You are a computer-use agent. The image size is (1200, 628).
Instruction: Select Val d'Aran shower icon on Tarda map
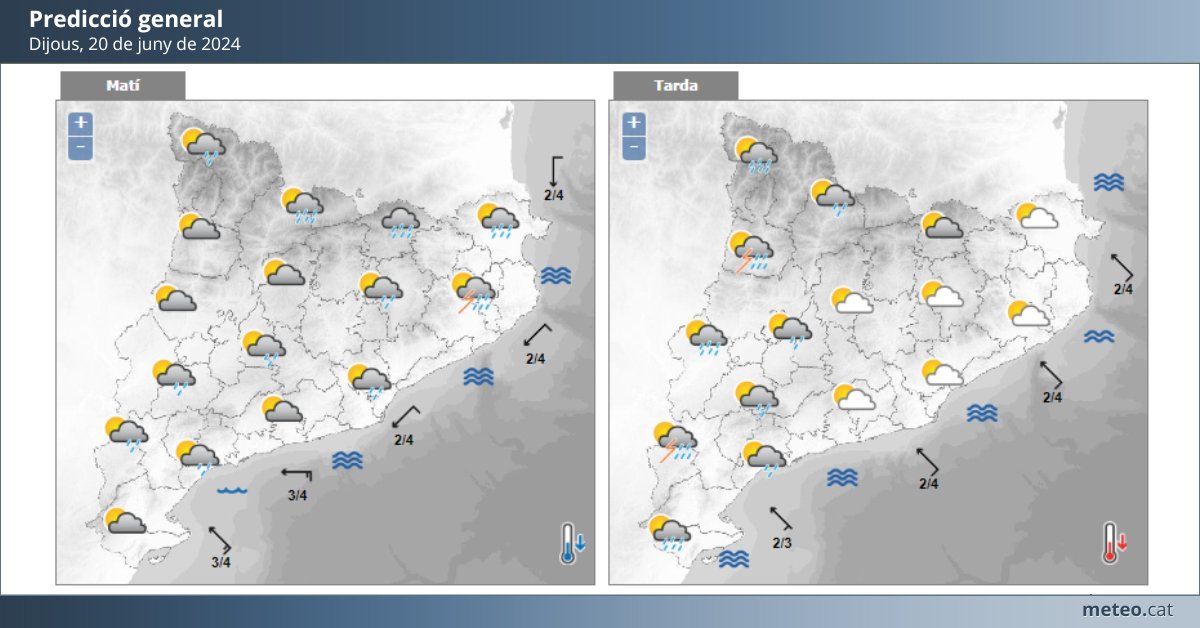click(x=757, y=155)
